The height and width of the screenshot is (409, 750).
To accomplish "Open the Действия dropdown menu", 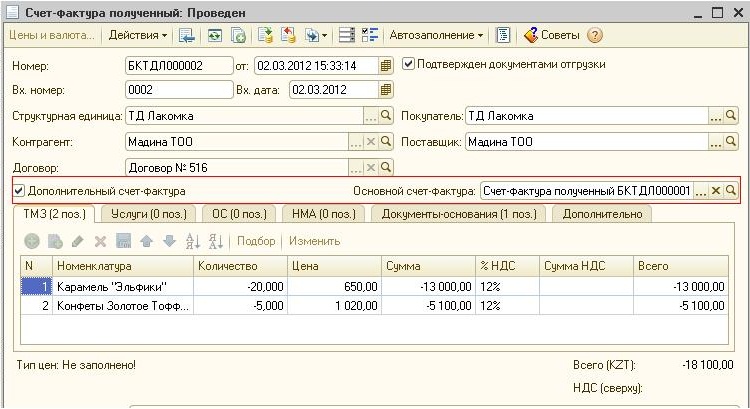I will click(x=138, y=35).
